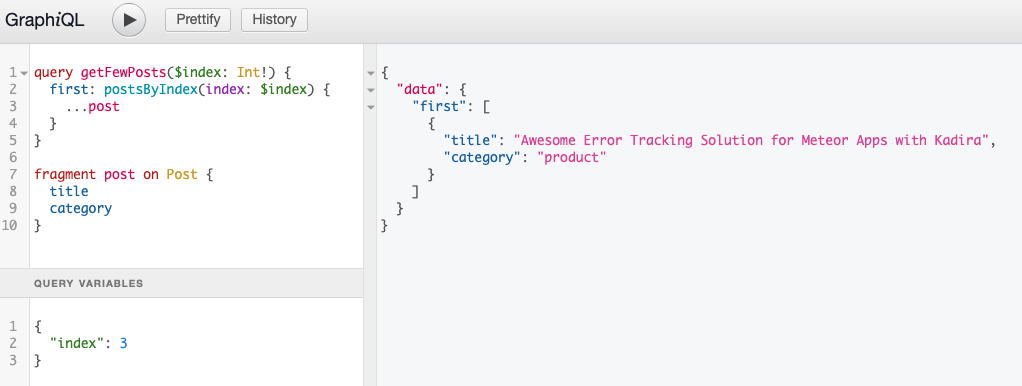Click the GraphiQL logo title
Viewport: 1022px width, 386px height.
point(44,20)
